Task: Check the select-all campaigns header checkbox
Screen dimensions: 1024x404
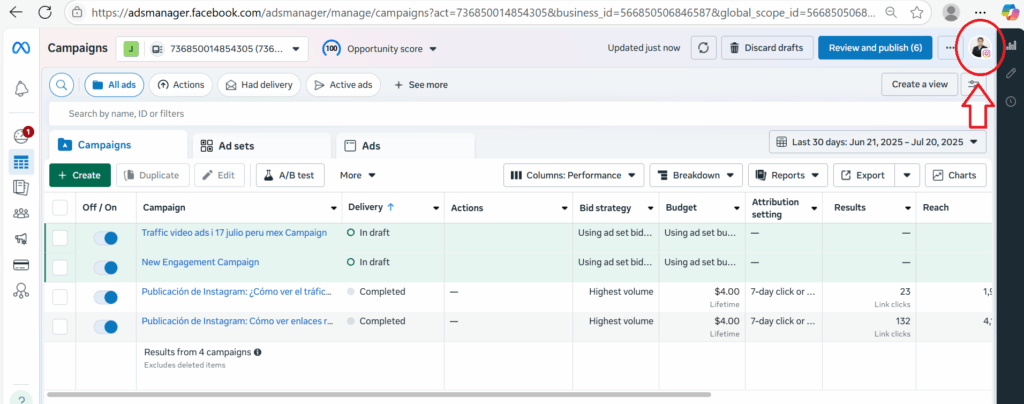Action: pos(60,207)
